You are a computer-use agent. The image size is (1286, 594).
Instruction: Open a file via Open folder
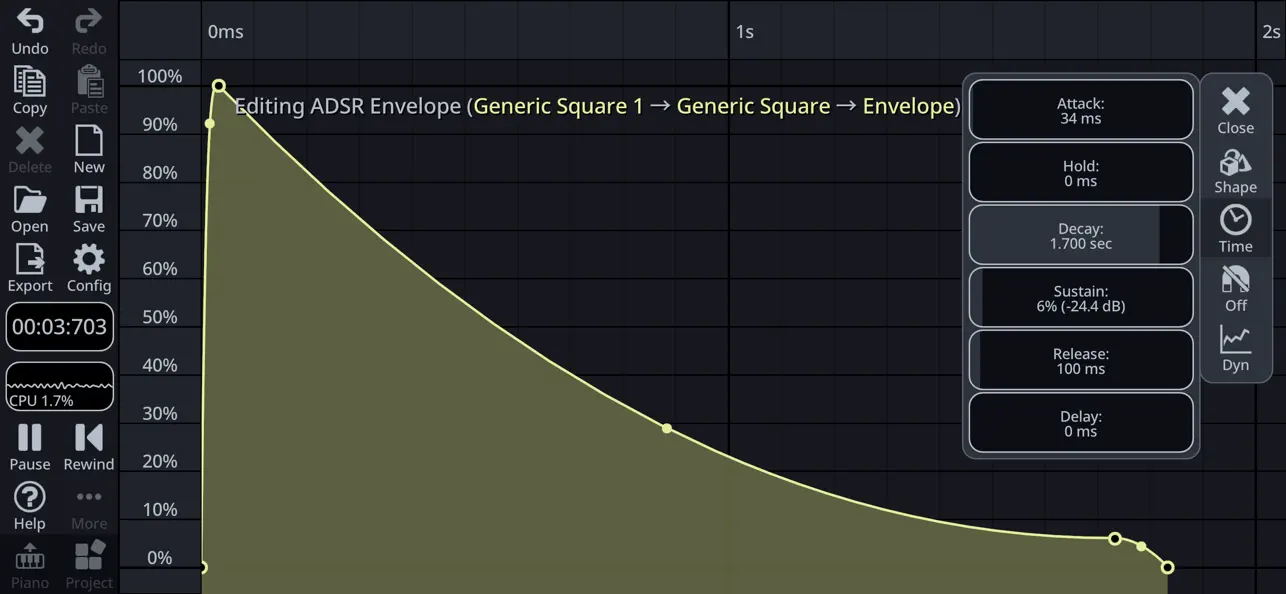pos(30,210)
